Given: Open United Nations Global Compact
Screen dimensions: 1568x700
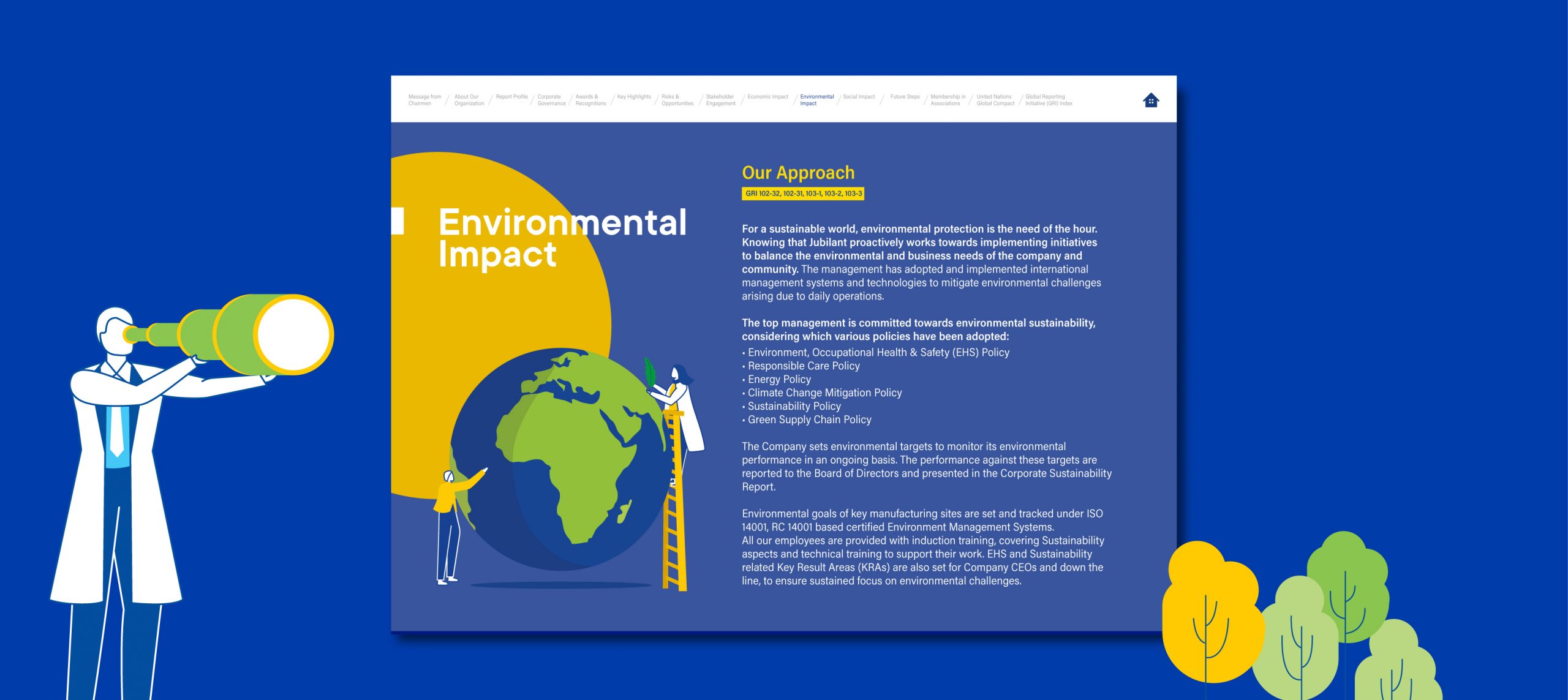Looking at the screenshot, I should click(x=995, y=100).
